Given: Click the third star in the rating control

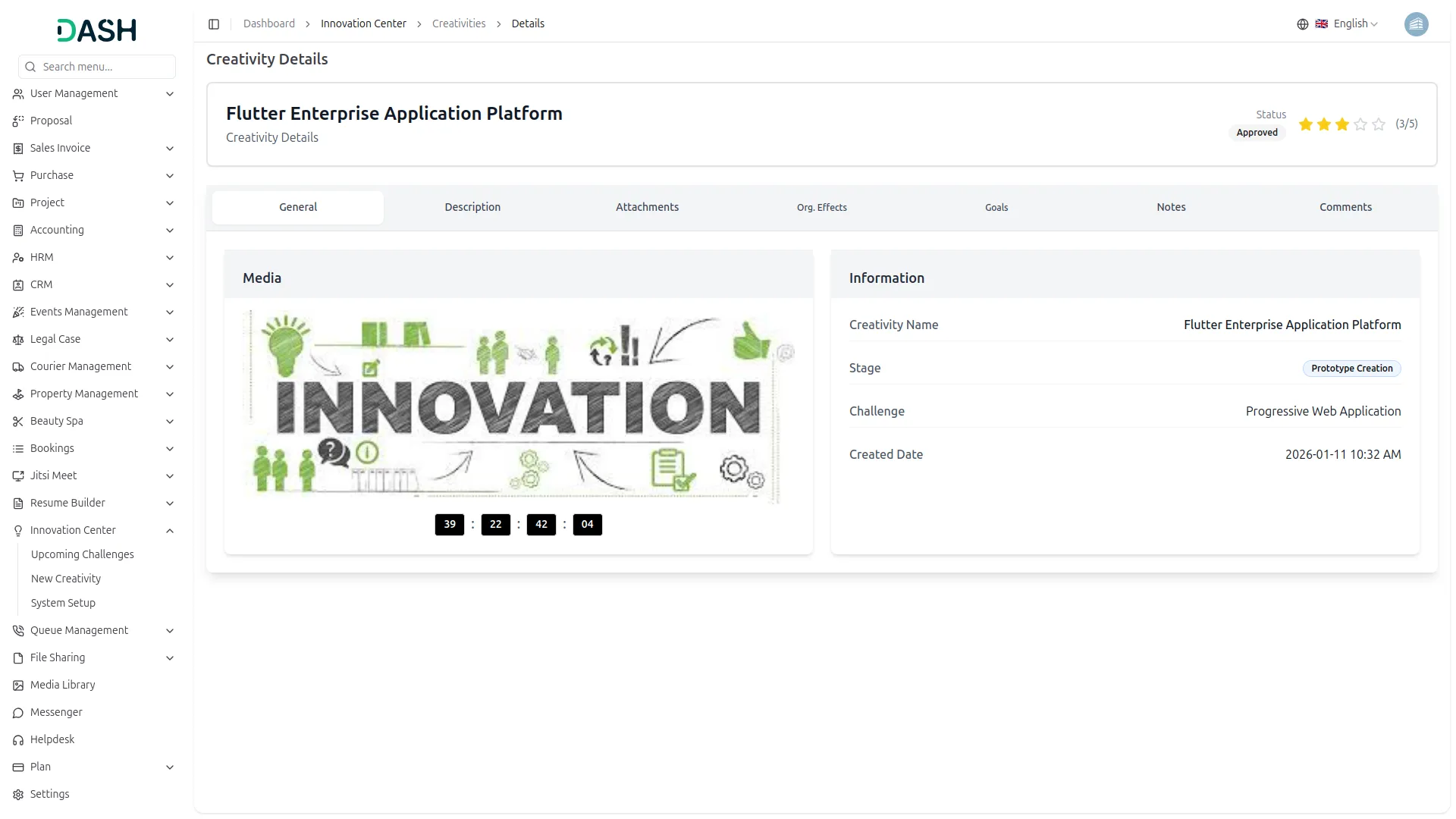Looking at the screenshot, I should pos(1341,124).
